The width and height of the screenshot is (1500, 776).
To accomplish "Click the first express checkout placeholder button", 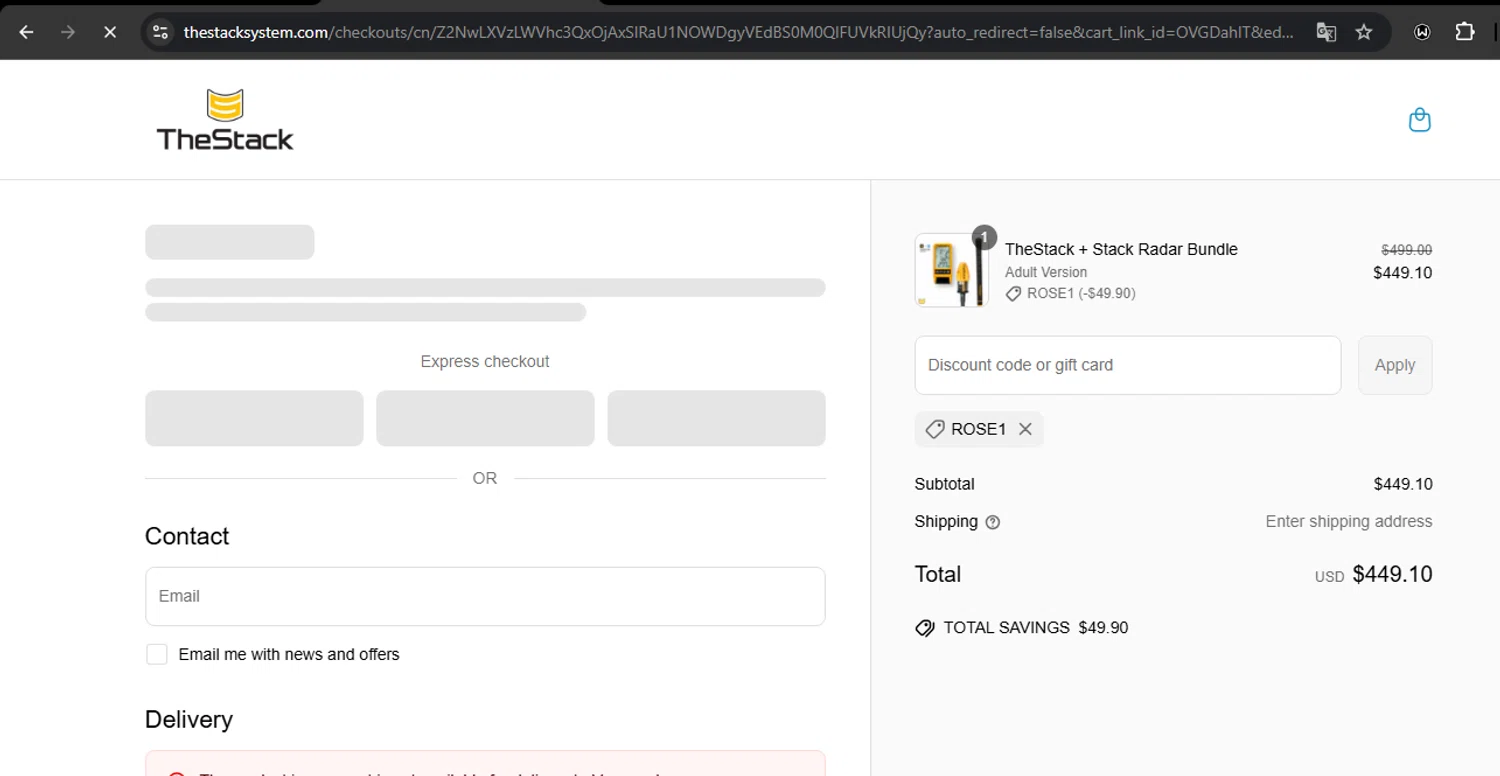I will tap(254, 418).
